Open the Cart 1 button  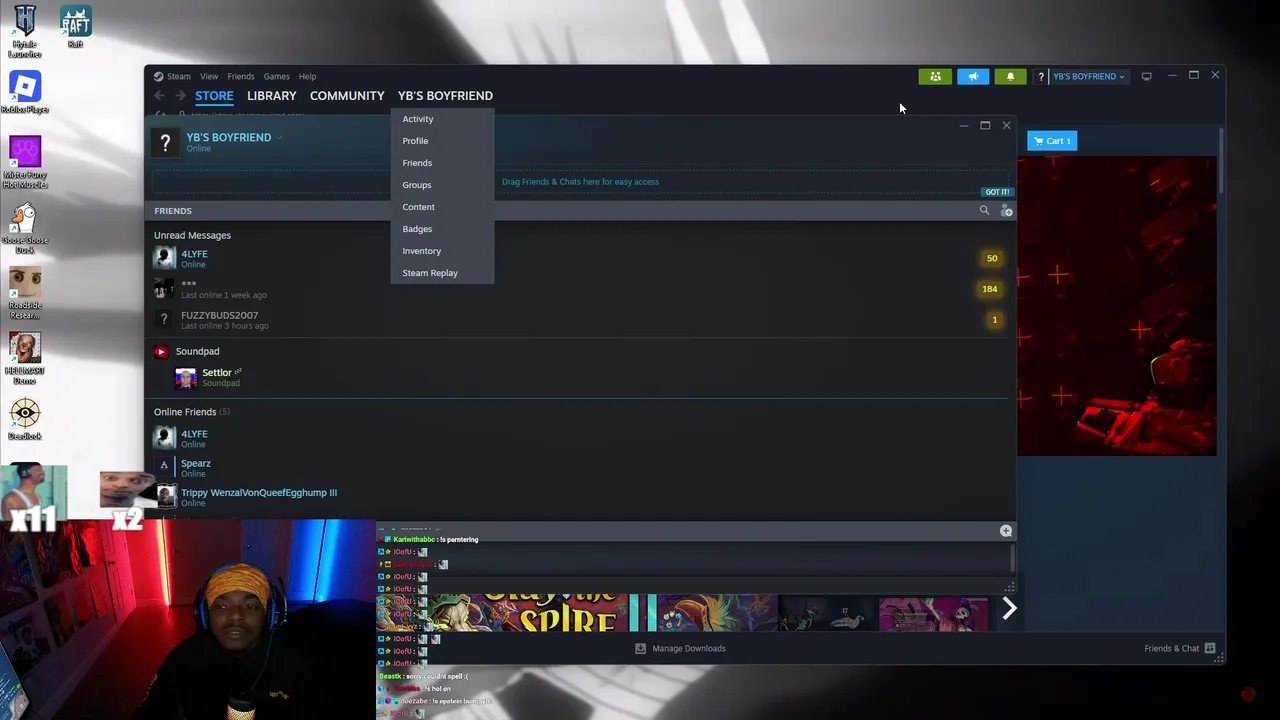tap(1052, 141)
